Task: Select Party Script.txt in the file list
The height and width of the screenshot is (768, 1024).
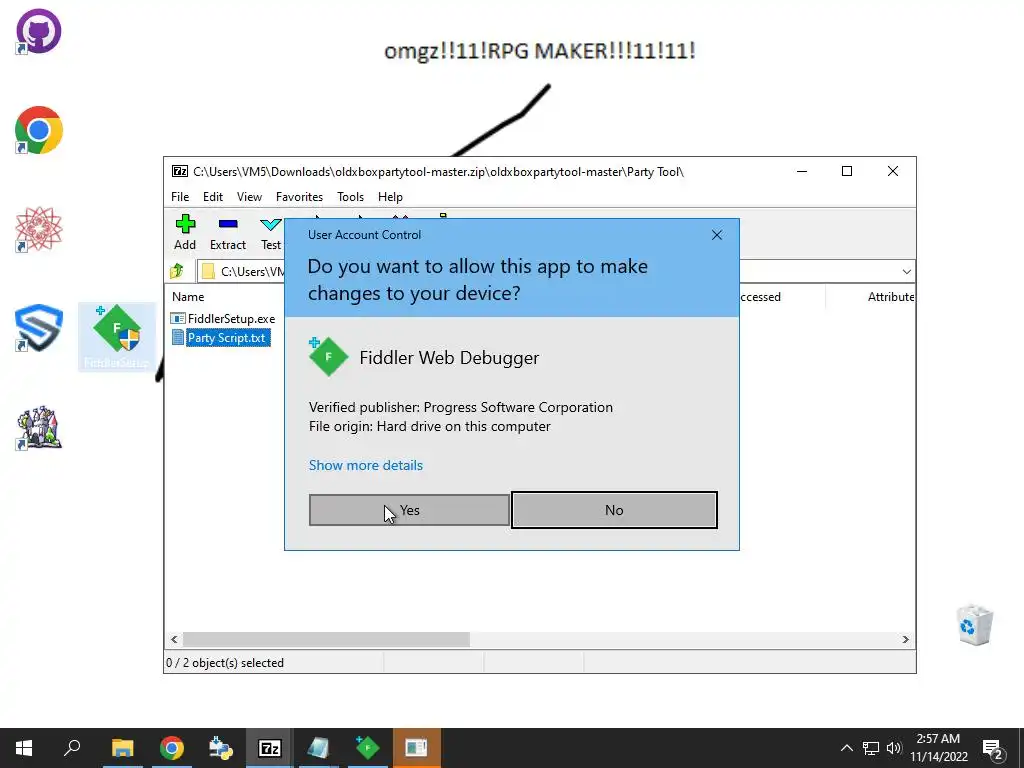Action: (227, 338)
